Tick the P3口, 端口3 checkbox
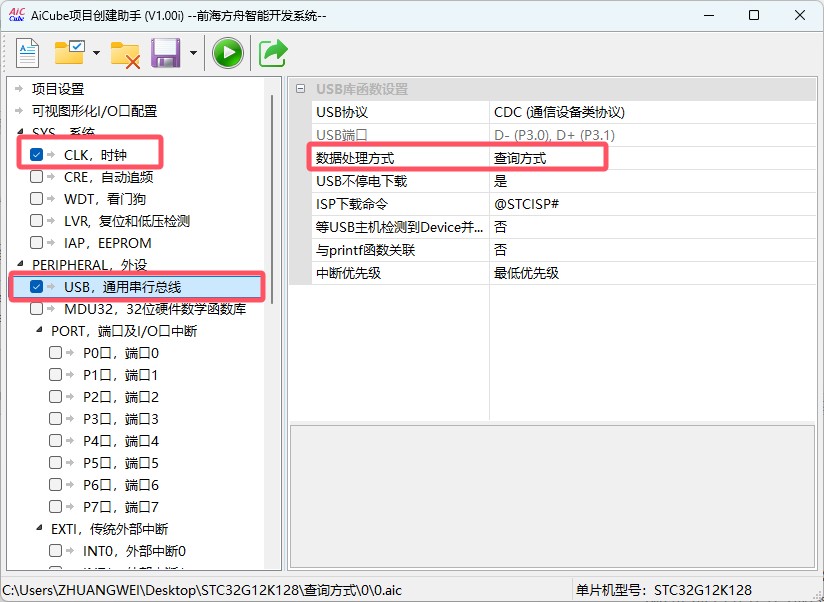Image resolution: width=824 pixels, height=602 pixels. (55, 419)
